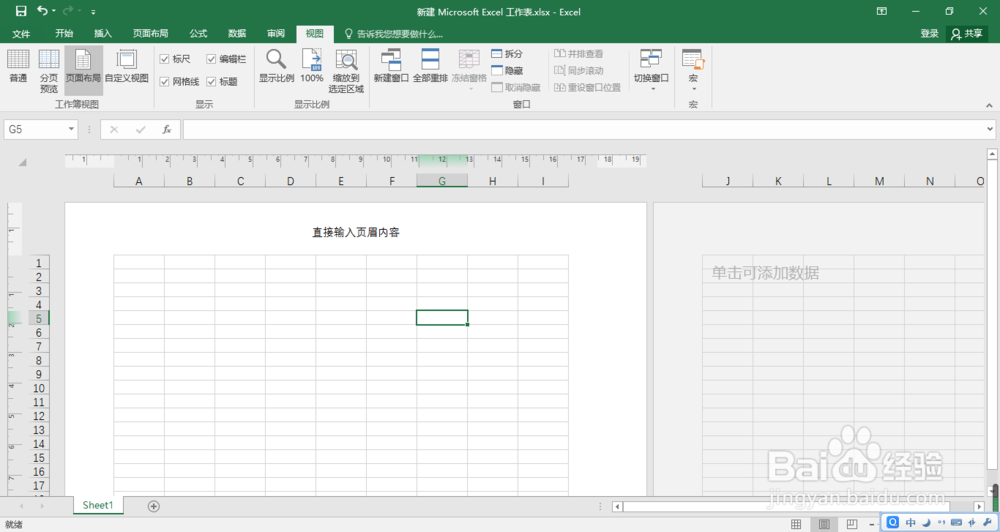This screenshot has height=532, width=1000.
Task: Click the Sign in (登录) link
Action: click(x=929, y=34)
